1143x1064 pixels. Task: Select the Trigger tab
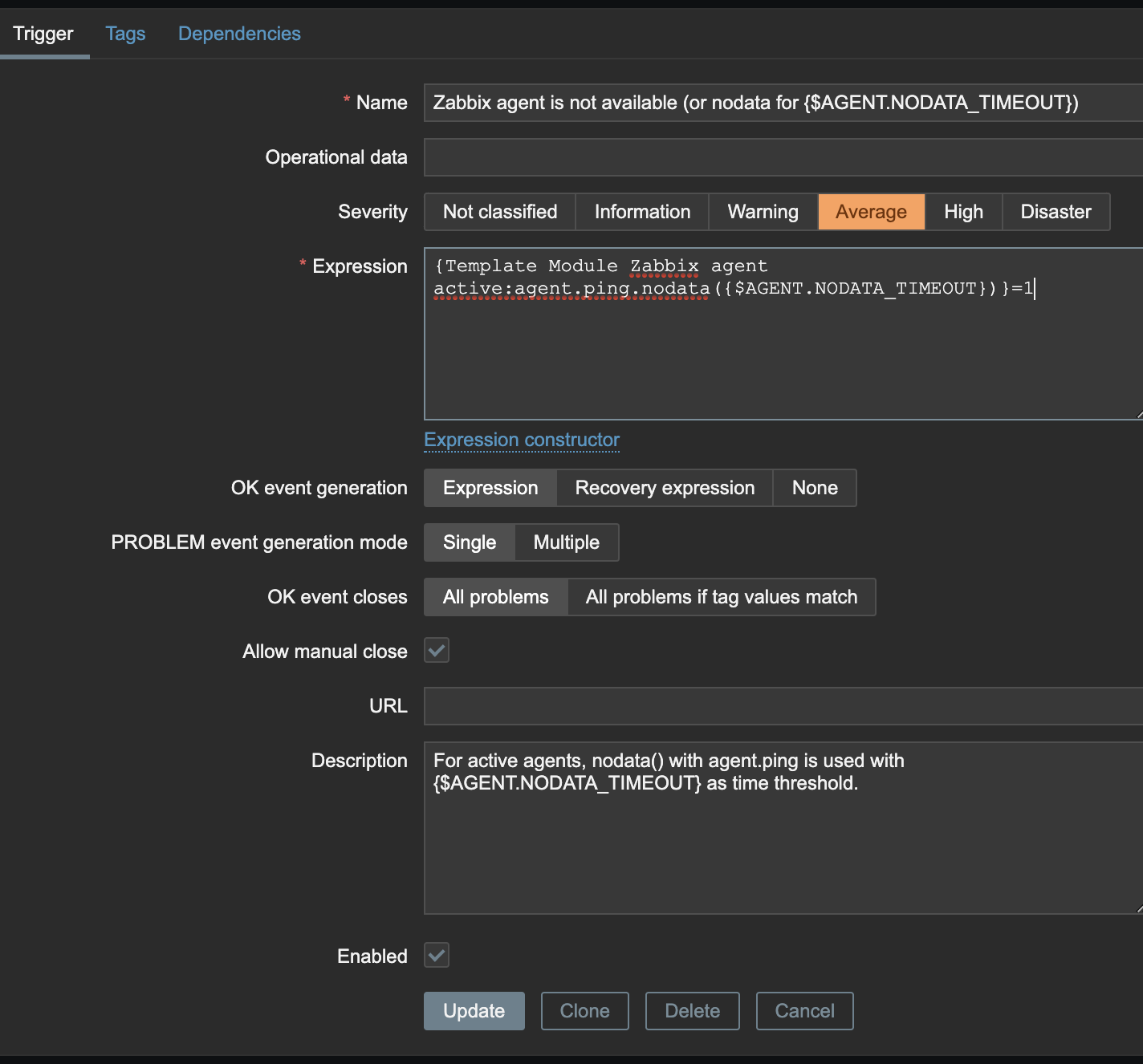(x=43, y=34)
